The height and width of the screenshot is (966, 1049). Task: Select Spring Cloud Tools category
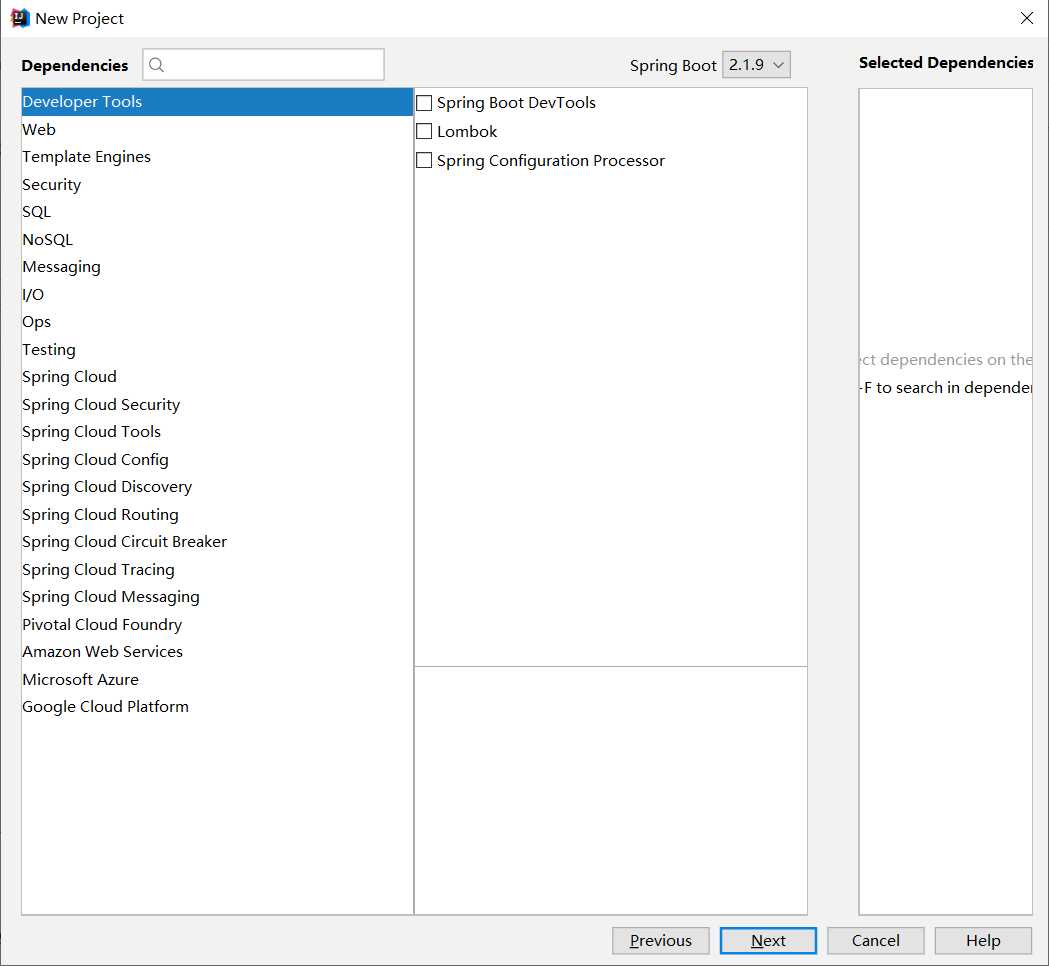tap(217, 432)
